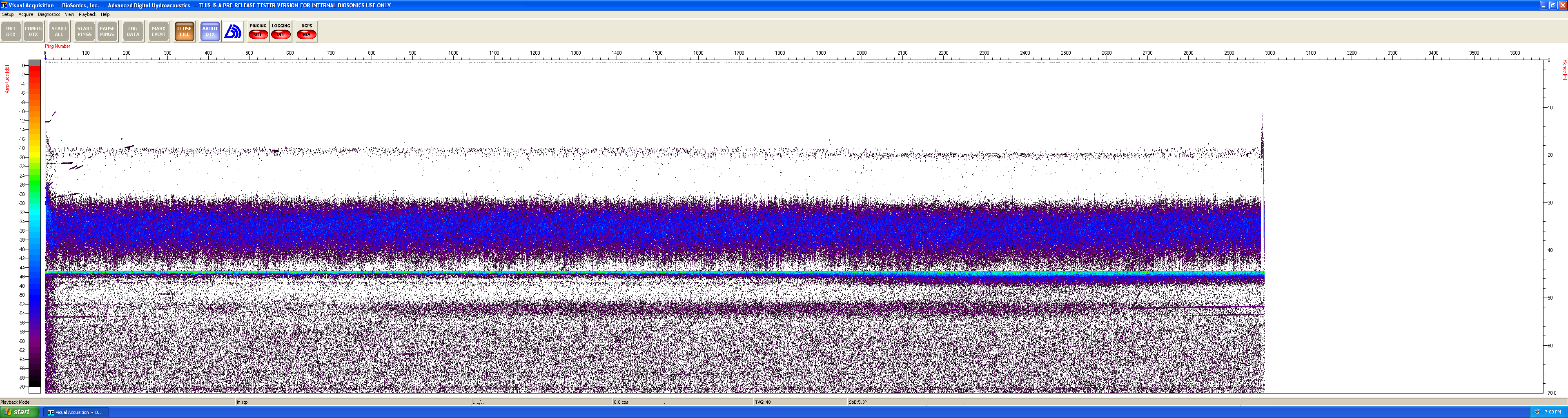Open the ABOUT DTX button
The image size is (1568, 418).
pyautogui.click(x=210, y=32)
